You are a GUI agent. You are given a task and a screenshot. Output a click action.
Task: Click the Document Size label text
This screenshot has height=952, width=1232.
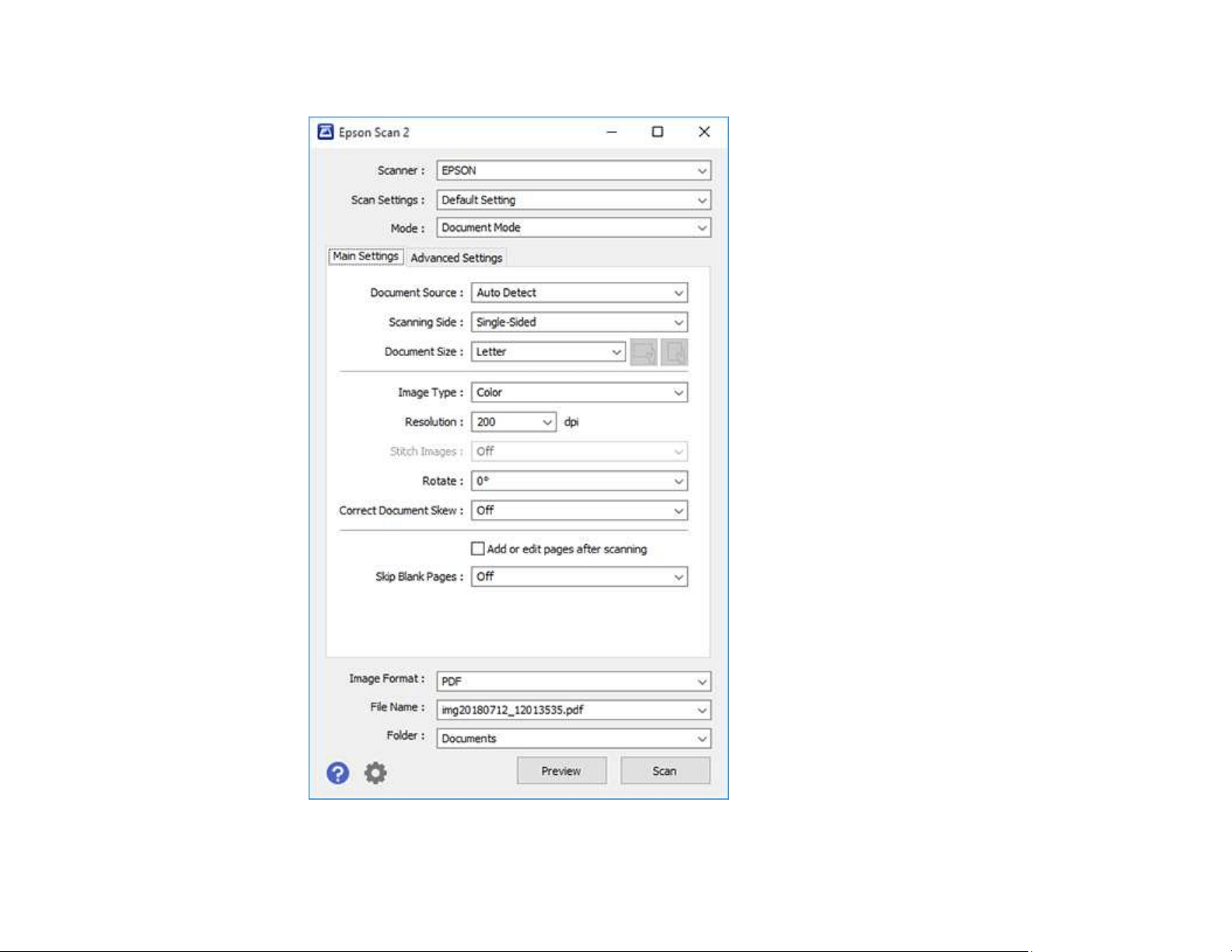[x=424, y=352]
